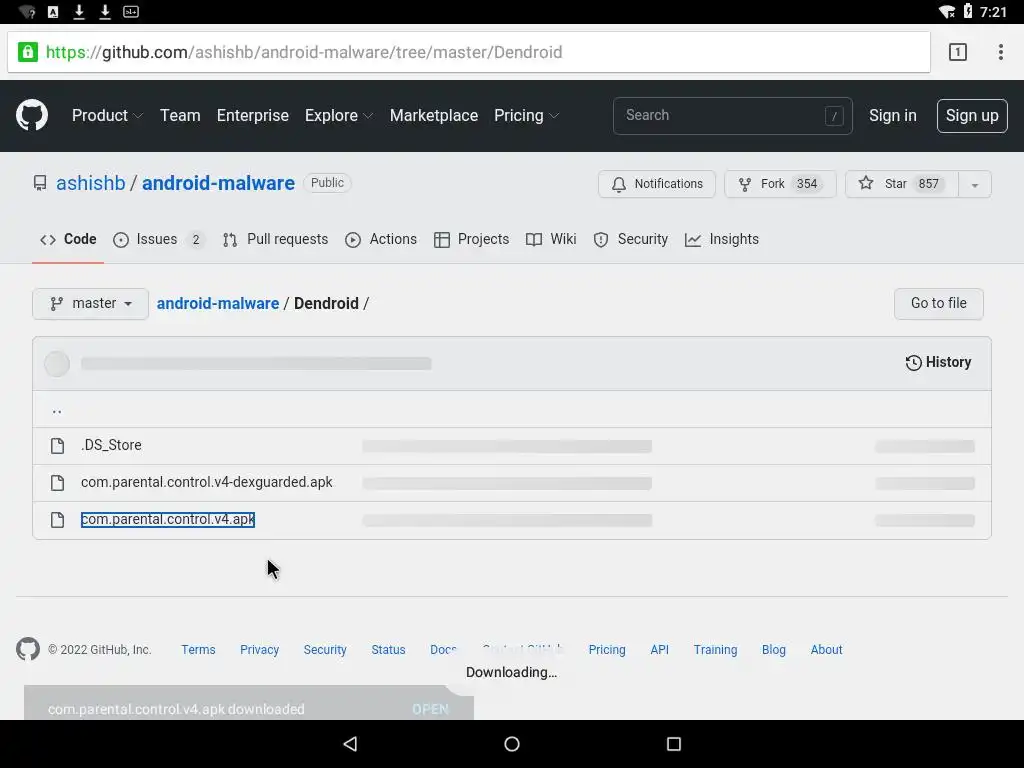Click Sign in
This screenshot has width=1024, height=768.
(893, 116)
